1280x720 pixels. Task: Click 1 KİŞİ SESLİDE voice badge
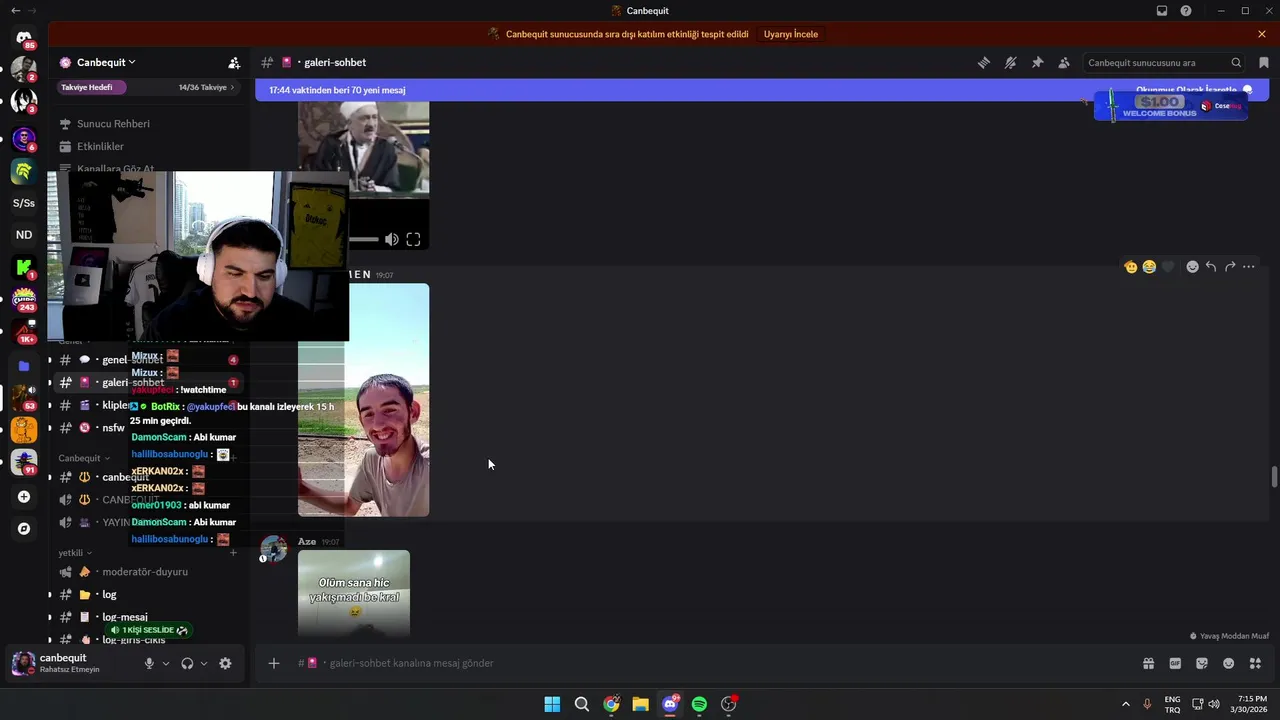click(148, 630)
